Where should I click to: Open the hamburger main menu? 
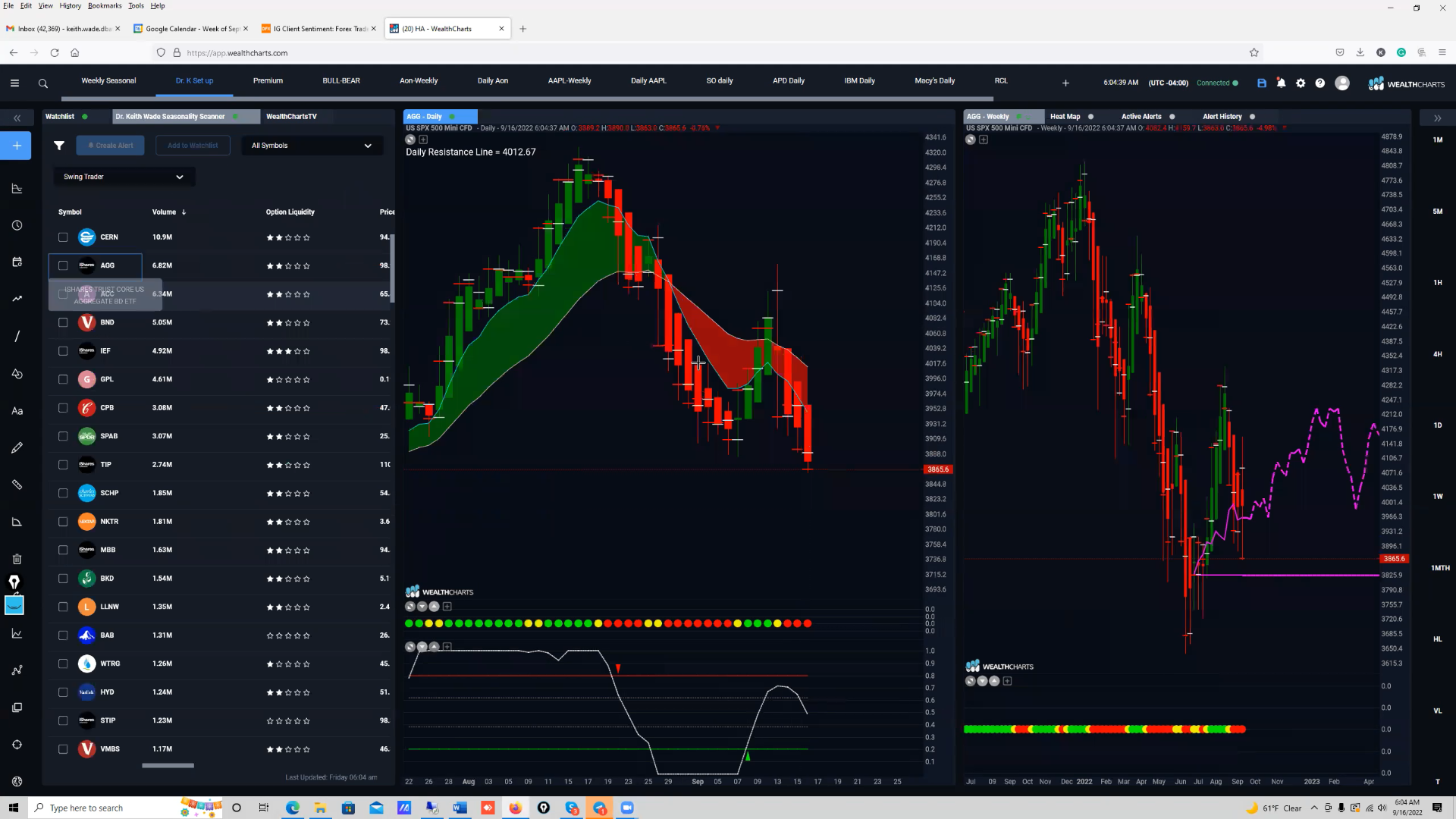tap(14, 83)
